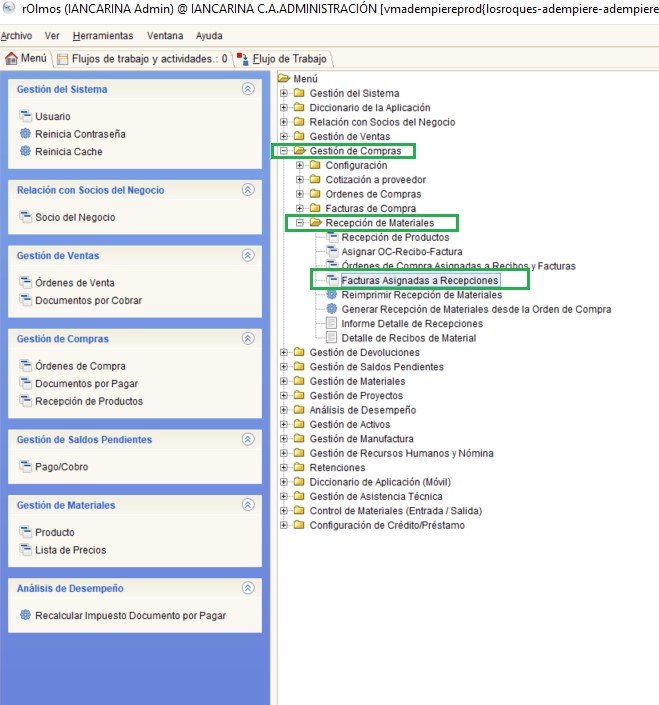Viewport: 659px width, 705px height.
Task: Collapse the Gestión de Compras tree node
Action: click(284, 151)
